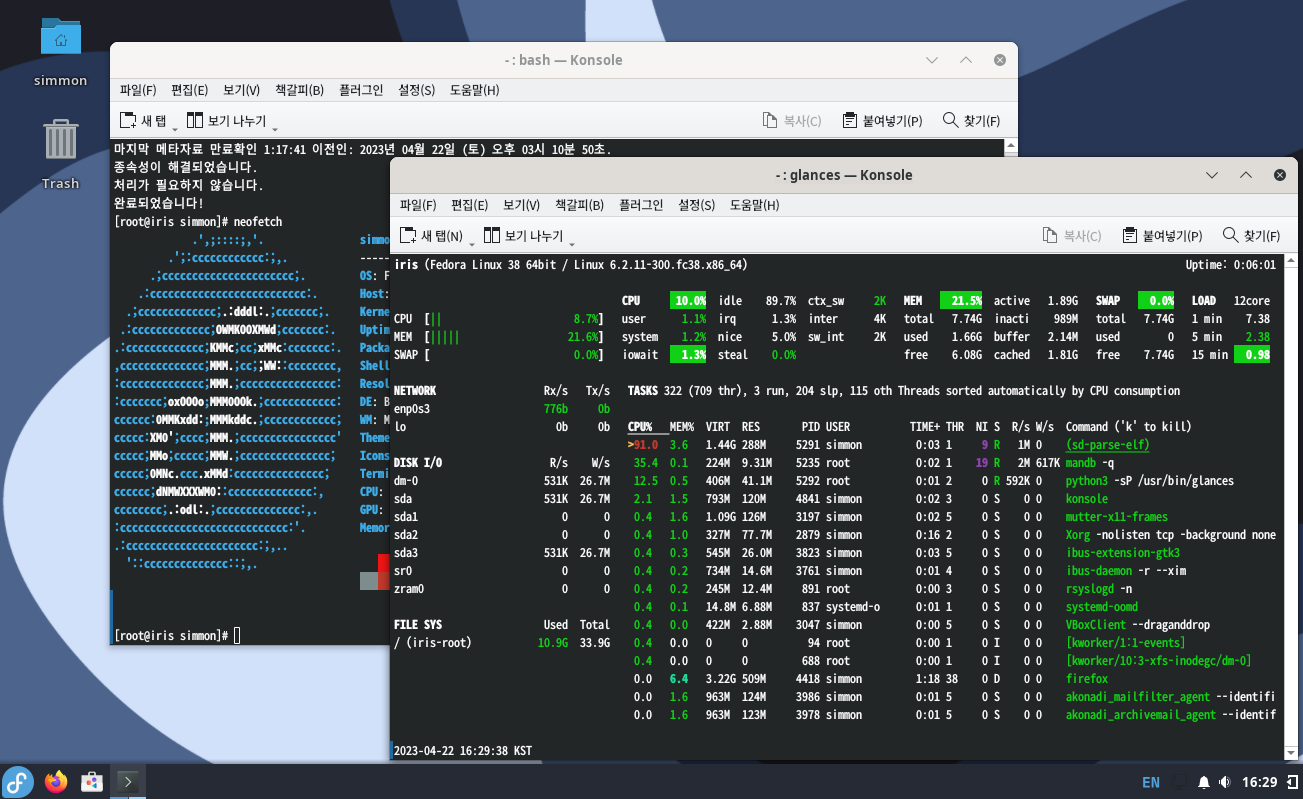Open 편집(E) menu in bash Konsole

(x=189, y=90)
